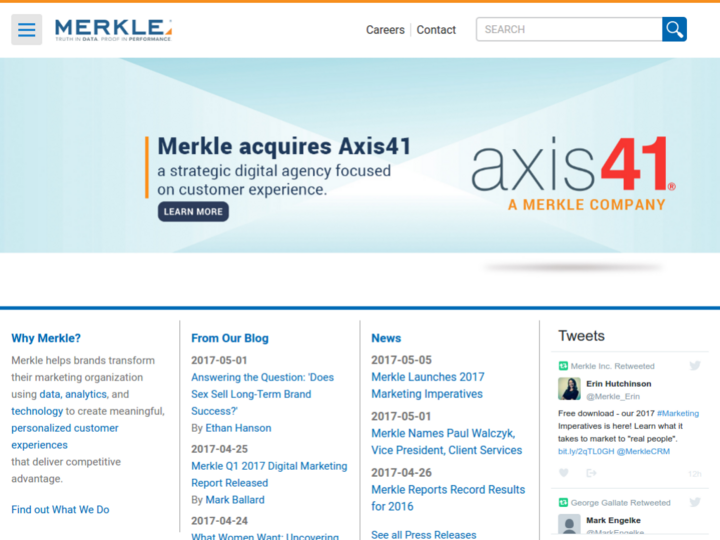Open the #Marketing hashtag in tweet
This screenshot has height=540, width=720.
pos(678,413)
